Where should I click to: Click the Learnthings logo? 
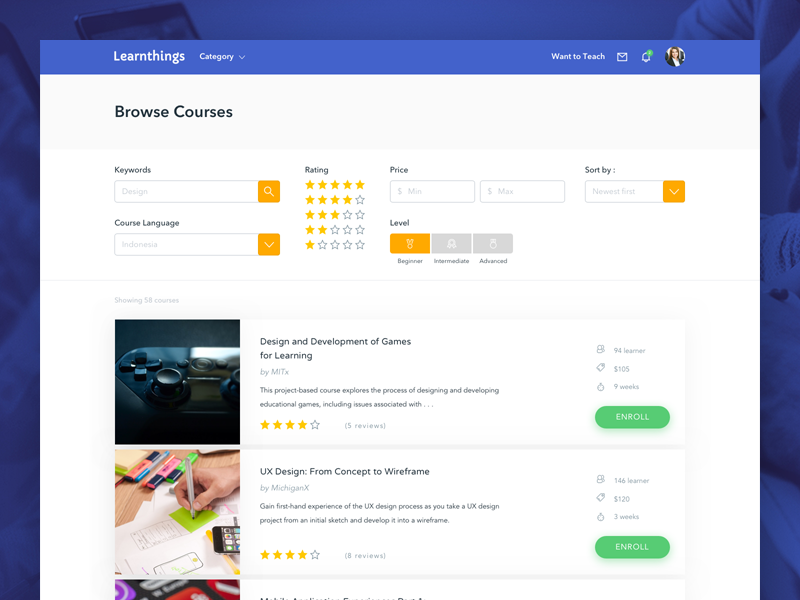click(149, 56)
